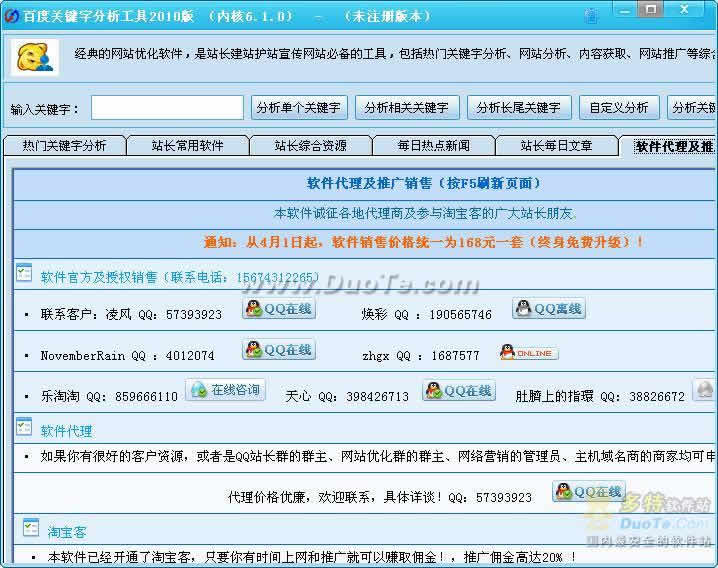Image resolution: width=718 pixels, height=568 pixels.
Task: Click QQ在线 button beside NovemberRain 4012074
Action: click(x=279, y=350)
